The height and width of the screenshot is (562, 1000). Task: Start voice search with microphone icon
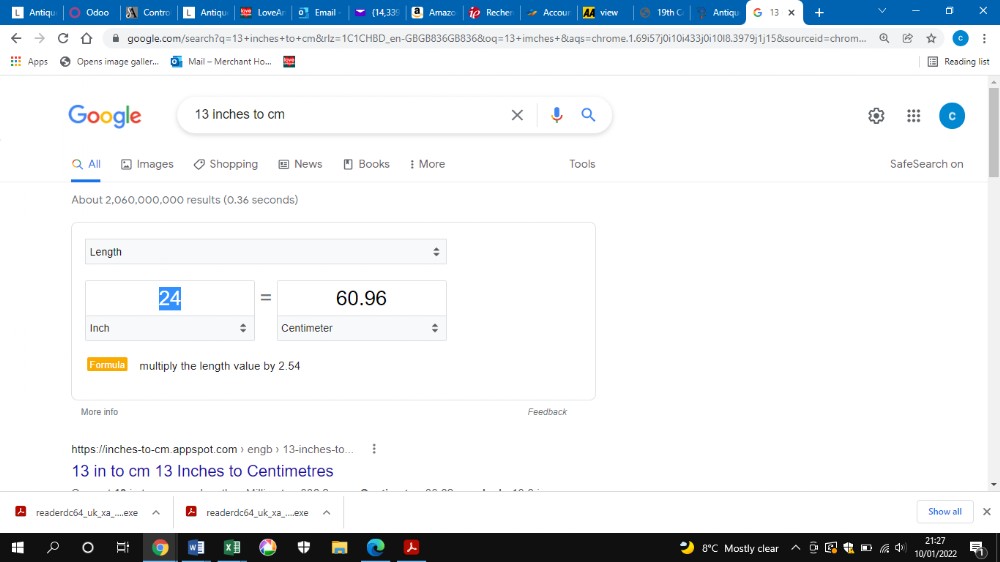pos(556,115)
